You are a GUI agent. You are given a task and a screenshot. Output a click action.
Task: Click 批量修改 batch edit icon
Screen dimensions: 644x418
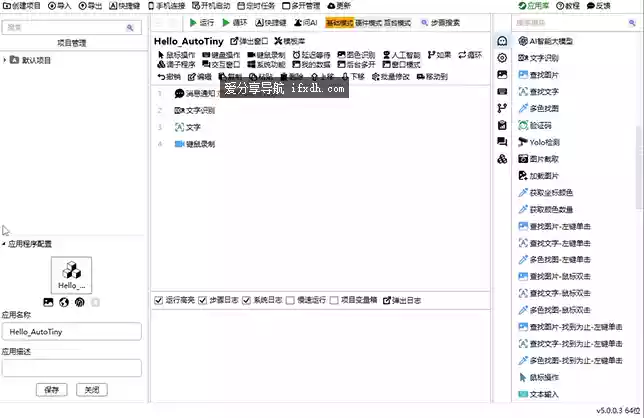point(375,77)
